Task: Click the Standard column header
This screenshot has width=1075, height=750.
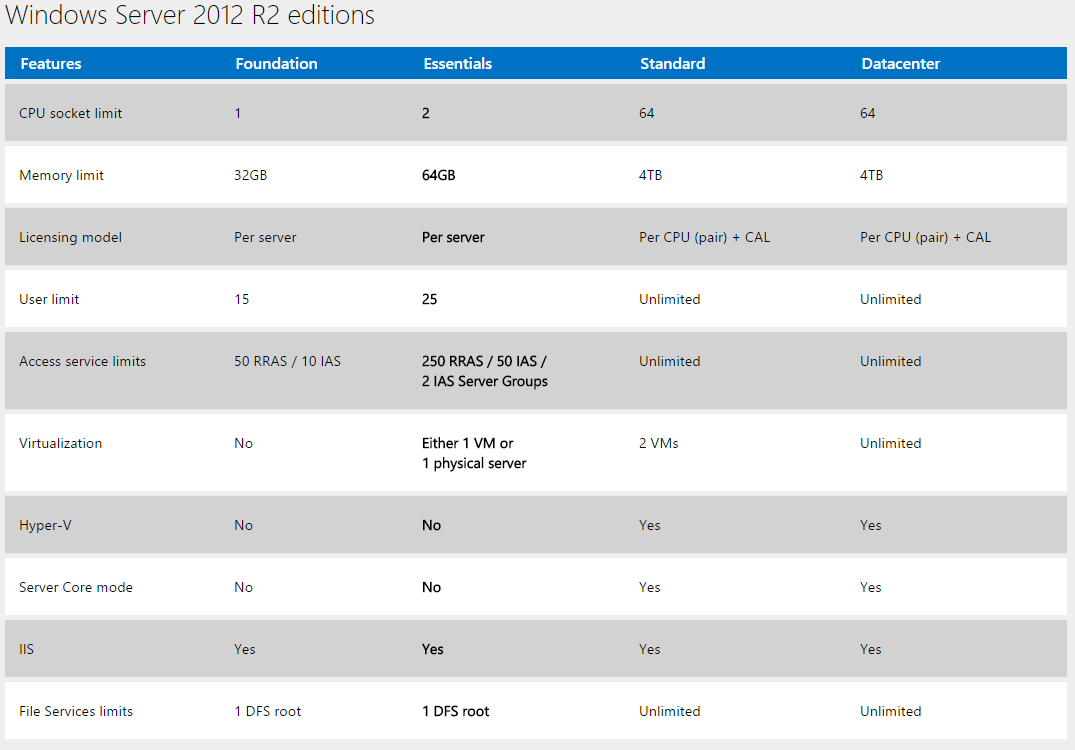Action: click(672, 63)
